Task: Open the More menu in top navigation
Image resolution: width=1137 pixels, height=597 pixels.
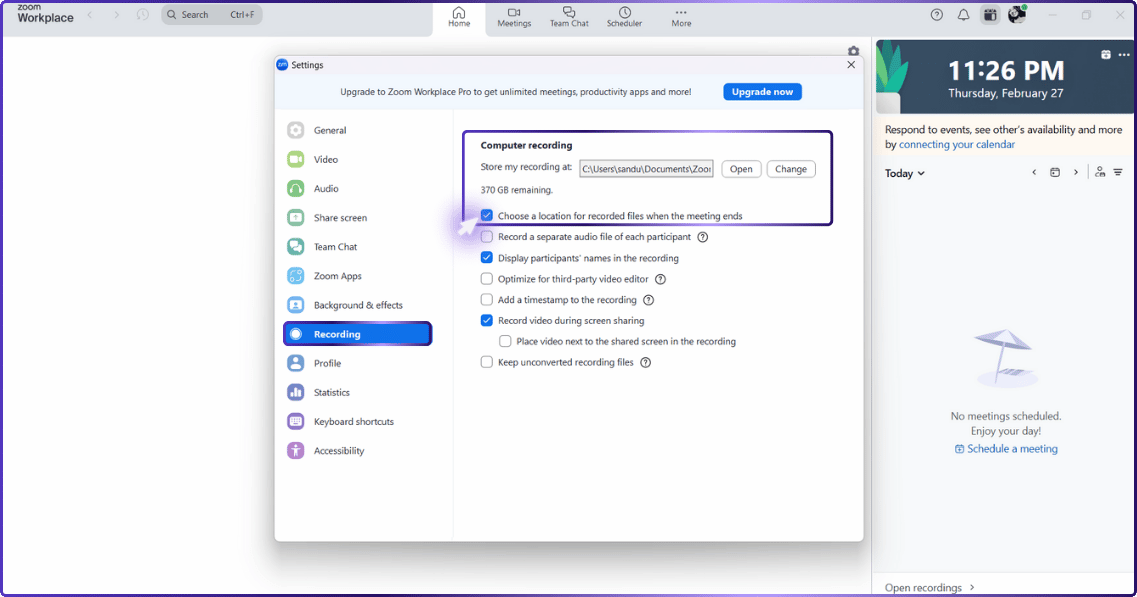Action: [681, 17]
